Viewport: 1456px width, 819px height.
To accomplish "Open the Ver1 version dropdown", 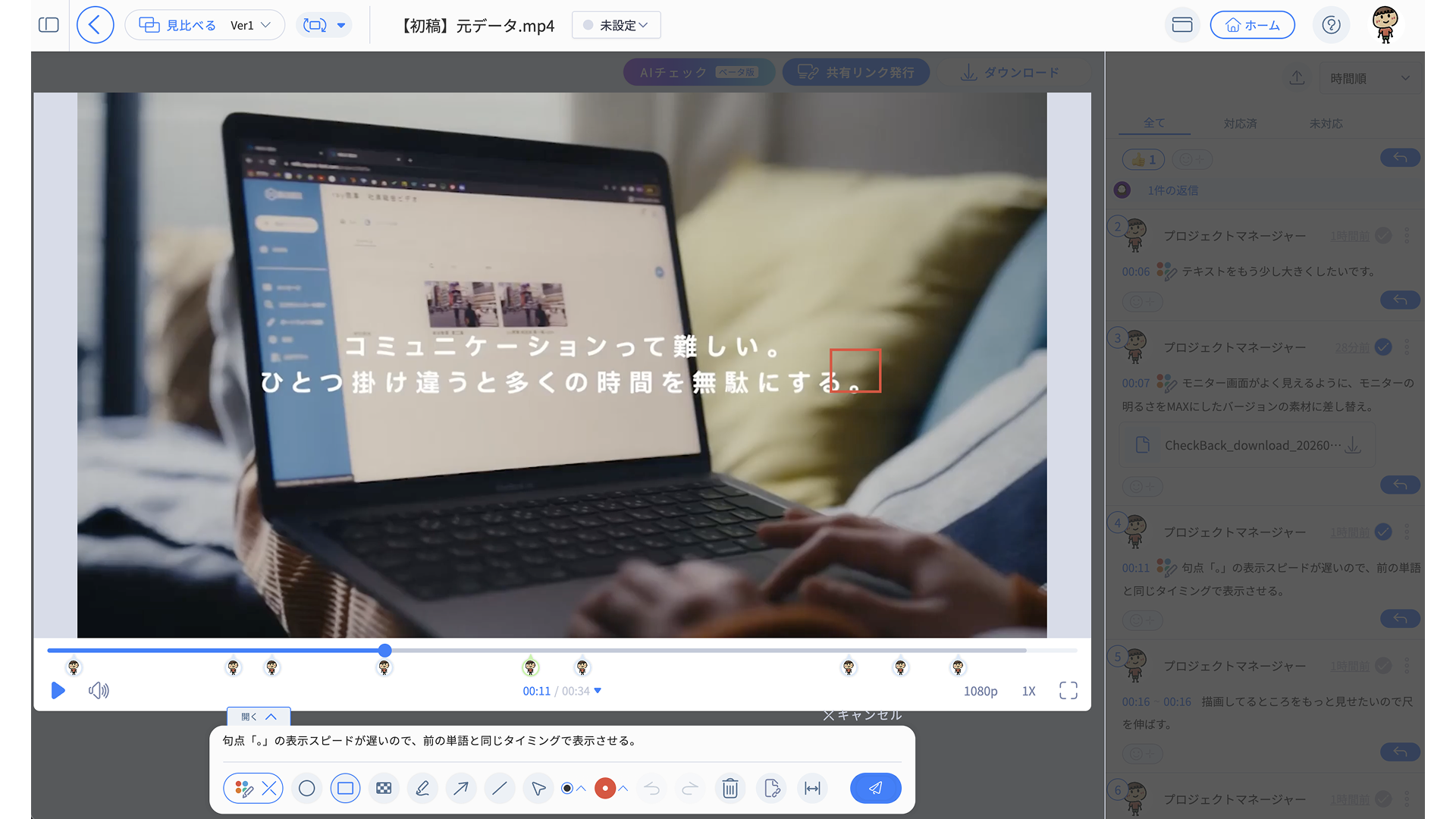I will [251, 25].
